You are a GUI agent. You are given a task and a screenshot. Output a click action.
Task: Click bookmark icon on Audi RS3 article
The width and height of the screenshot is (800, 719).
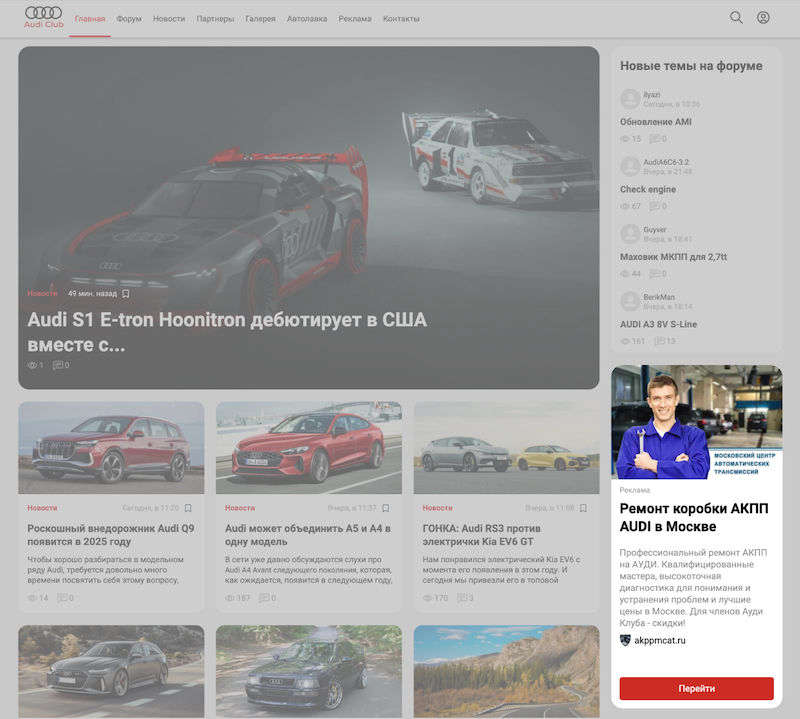(x=584, y=508)
